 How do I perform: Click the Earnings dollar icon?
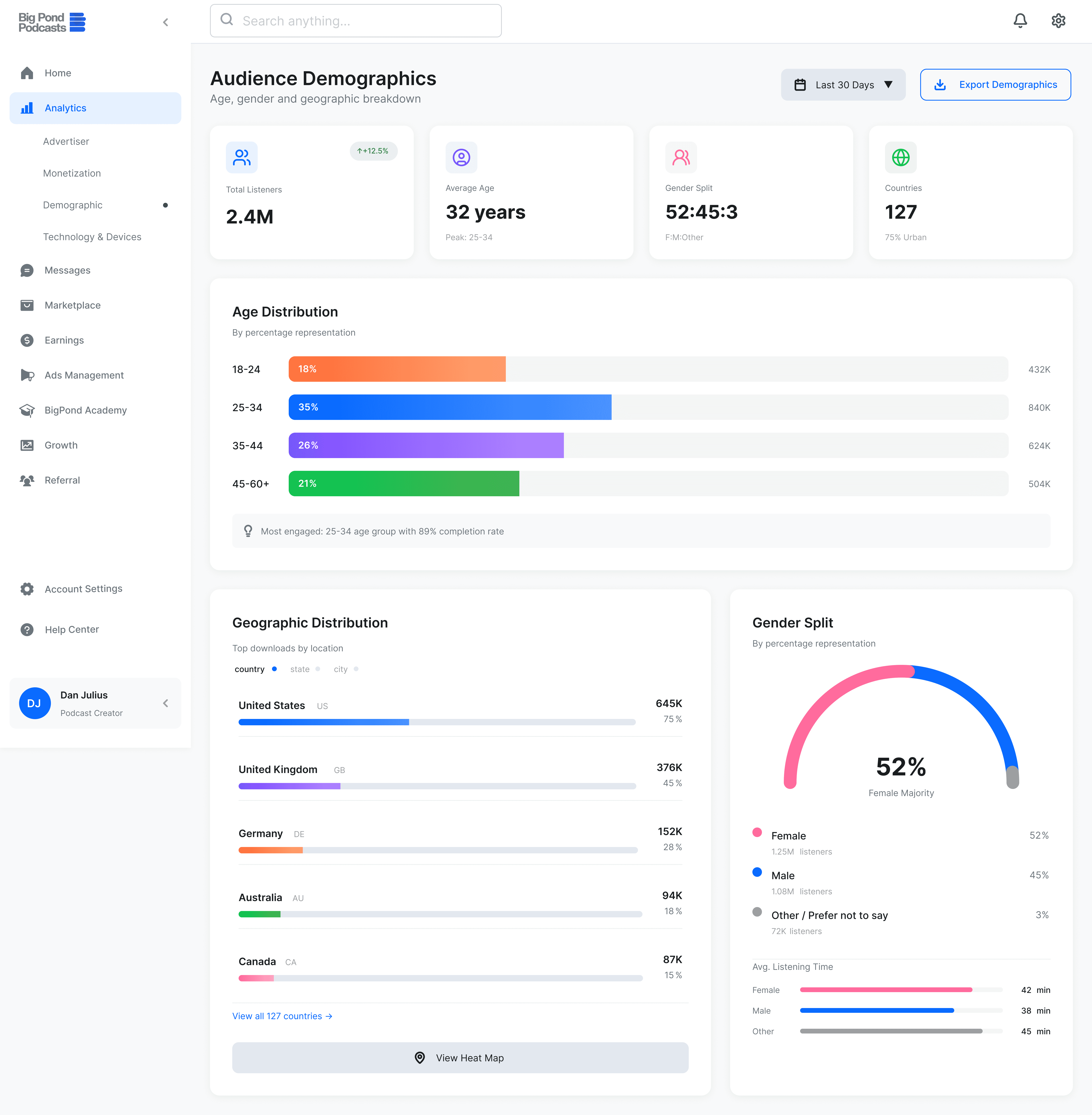coord(27,340)
